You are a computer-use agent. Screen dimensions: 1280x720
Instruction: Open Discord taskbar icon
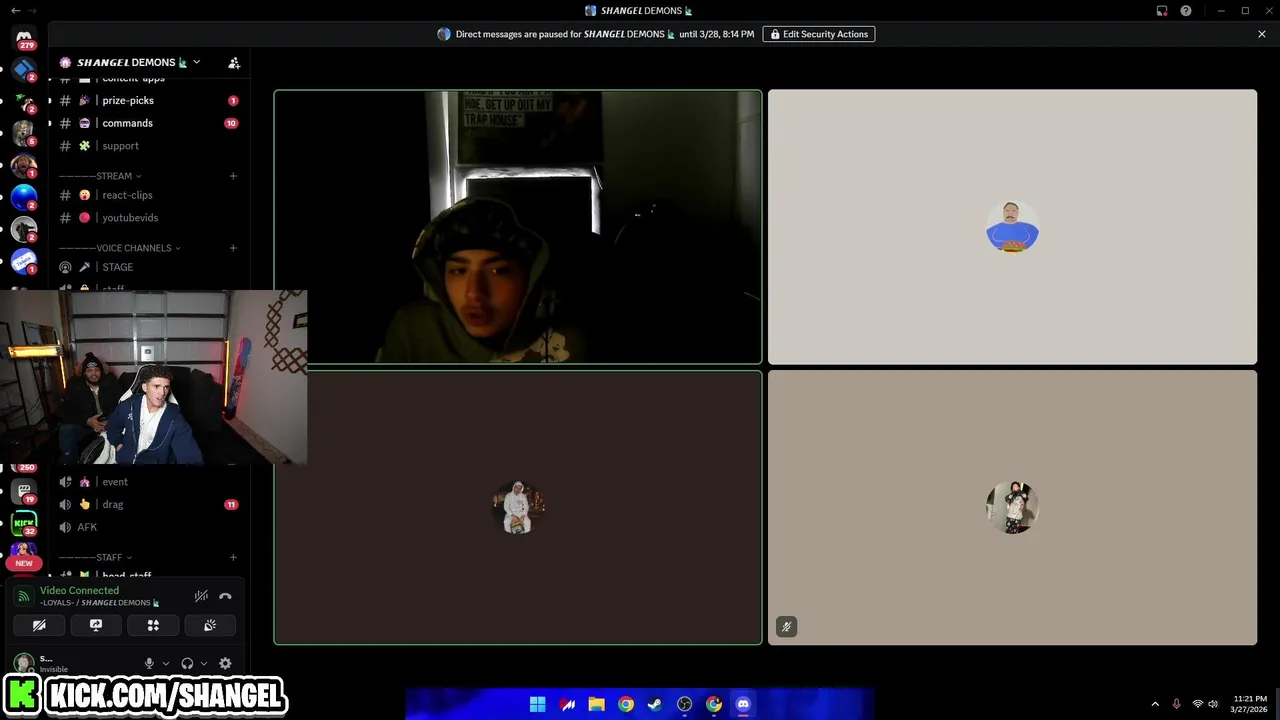pos(743,704)
